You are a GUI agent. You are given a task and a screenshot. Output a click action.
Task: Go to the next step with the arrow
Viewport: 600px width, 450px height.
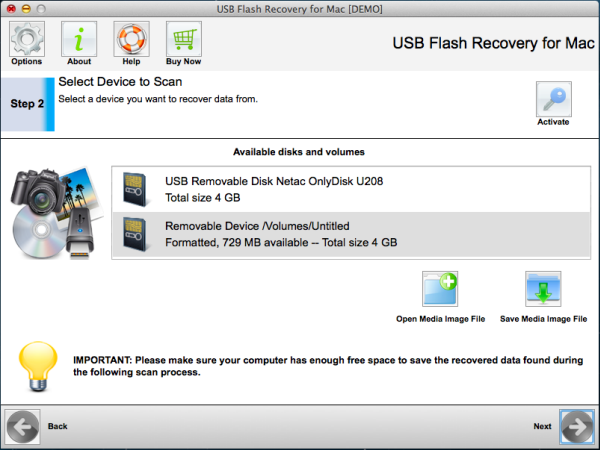pos(577,426)
